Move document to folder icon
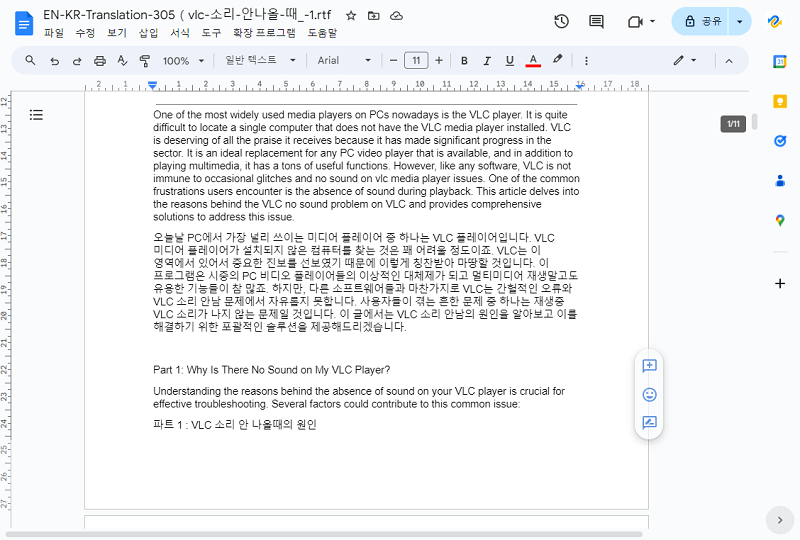Viewport: 800px width, 540px height. click(x=373, y=16)
